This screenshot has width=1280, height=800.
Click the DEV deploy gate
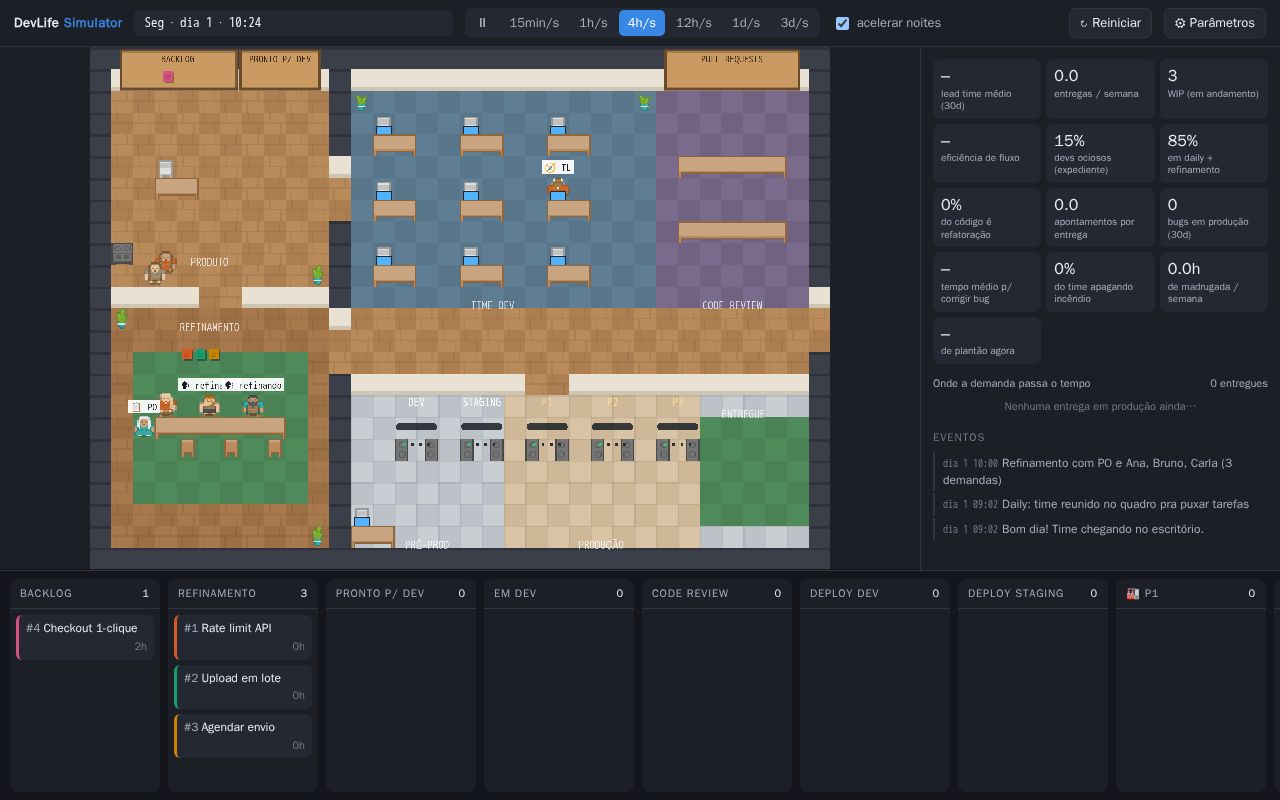[x=416, y=440]
